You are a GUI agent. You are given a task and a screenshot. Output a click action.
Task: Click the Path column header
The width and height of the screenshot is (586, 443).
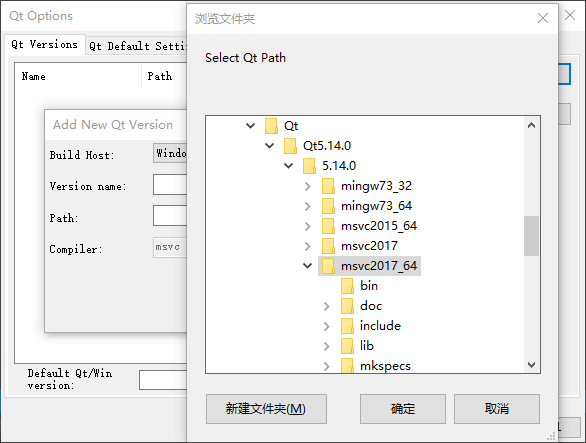[x=164, y=76]
